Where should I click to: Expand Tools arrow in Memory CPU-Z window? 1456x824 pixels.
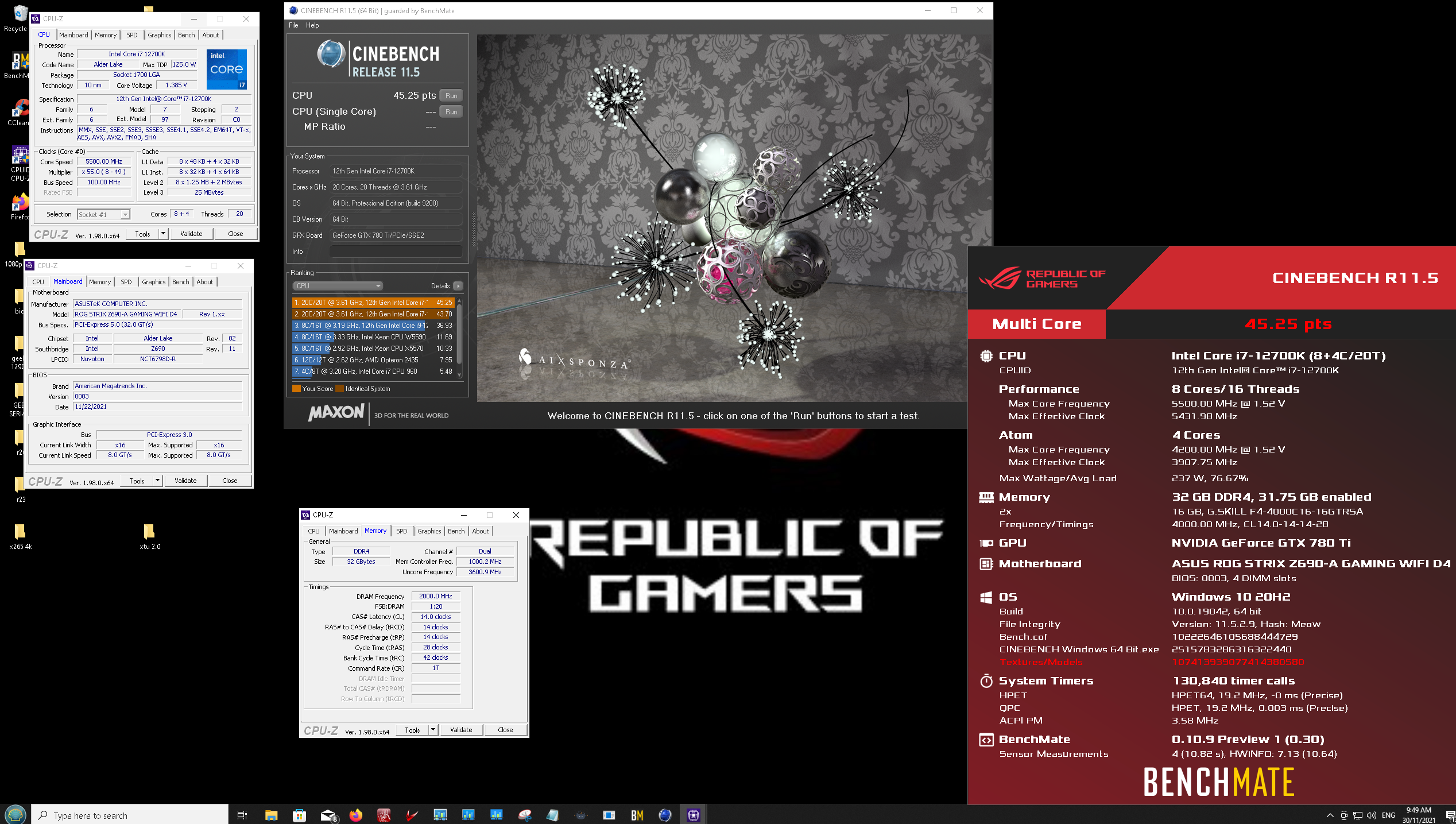click(x=433, y=730)
